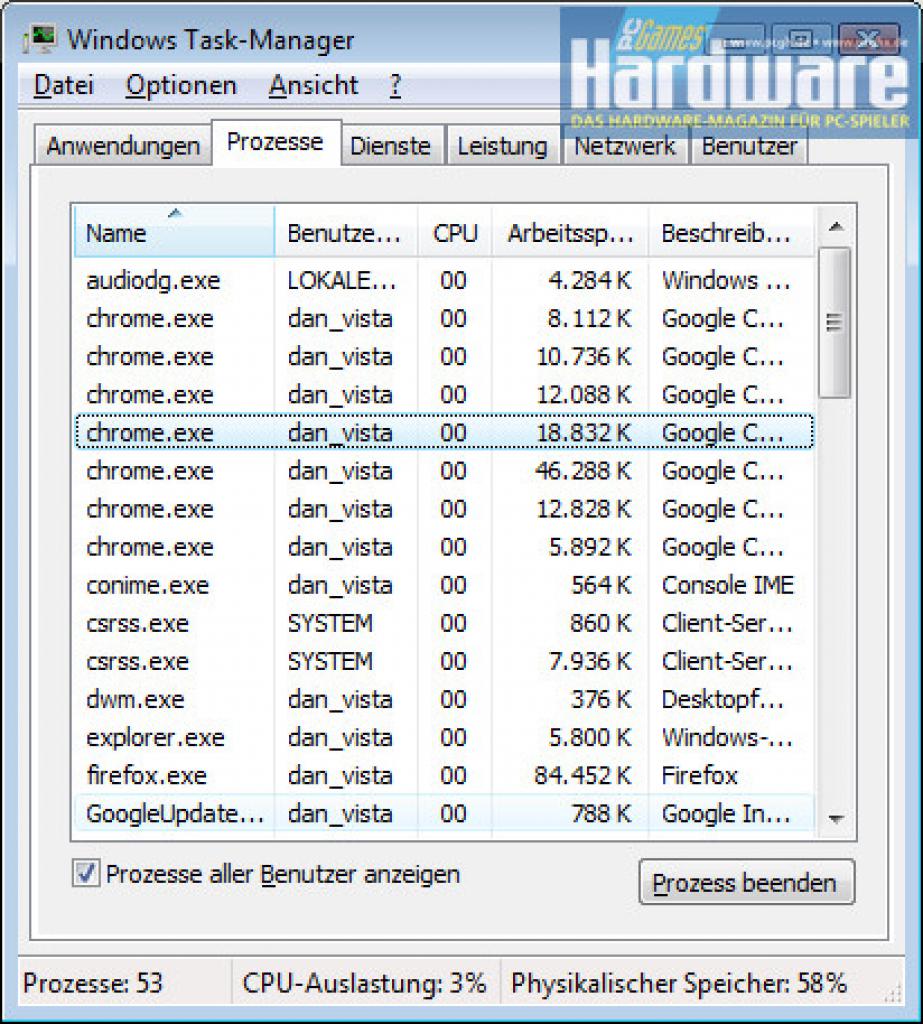Click the 84.452 K memory value
Viewport: 923px width, 1024px height.
tap(583, 775)
